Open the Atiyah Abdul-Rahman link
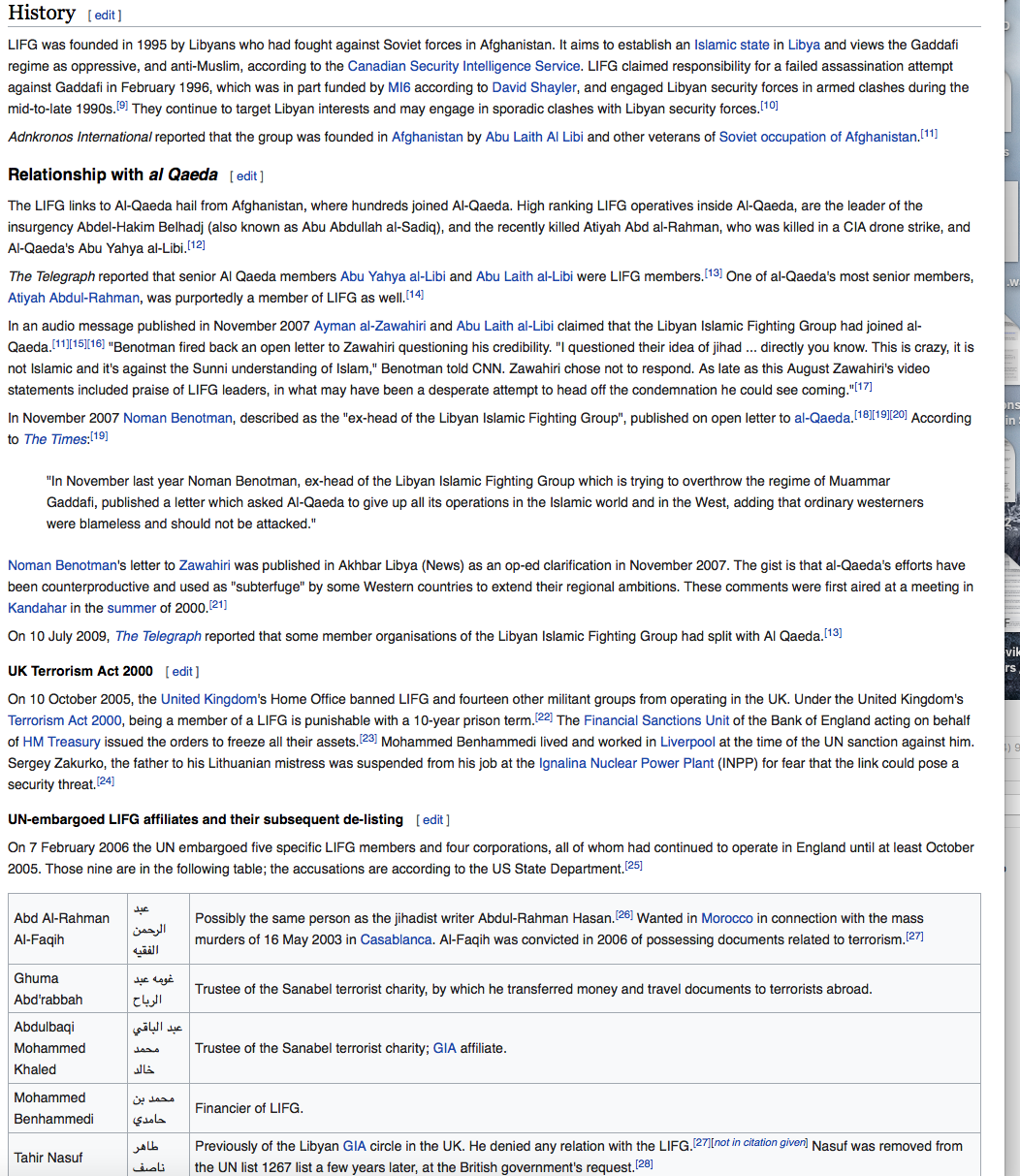The image size is (1020, 1176). (74, 298)
